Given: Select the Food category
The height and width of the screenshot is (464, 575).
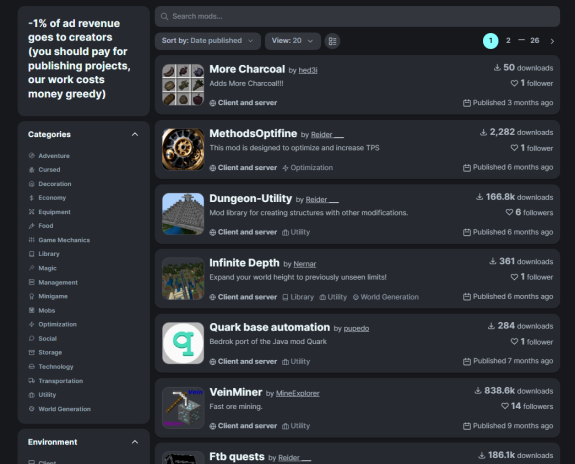Looking at the screenshot, I should tap(41, 226).
